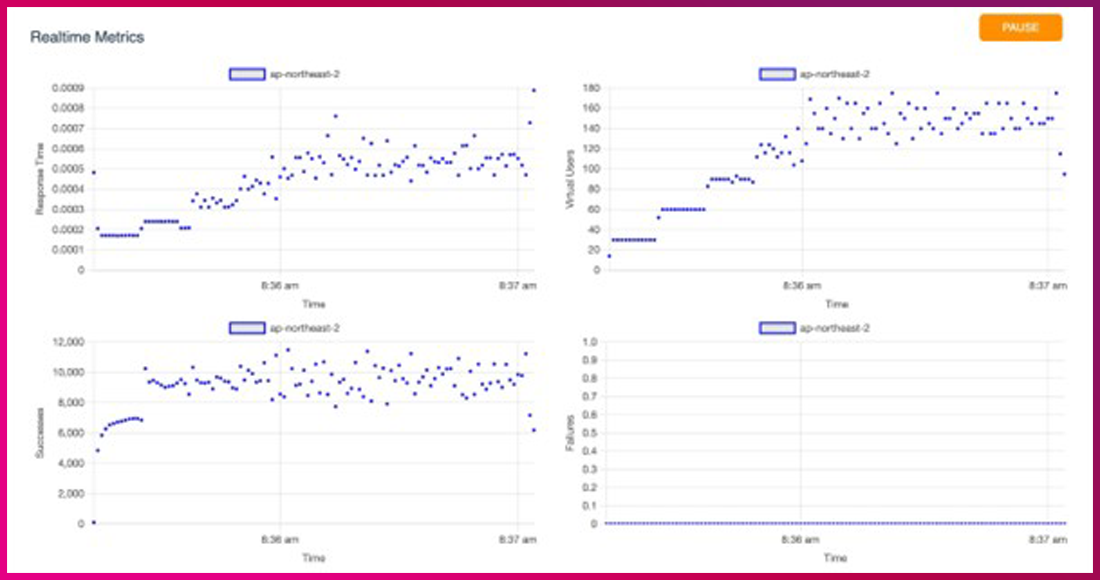Hide ap-northeast-2 series label in Successes chart
Viewport: 1100px width, 580px height.
pyautogui.click(x=293, y=328)
